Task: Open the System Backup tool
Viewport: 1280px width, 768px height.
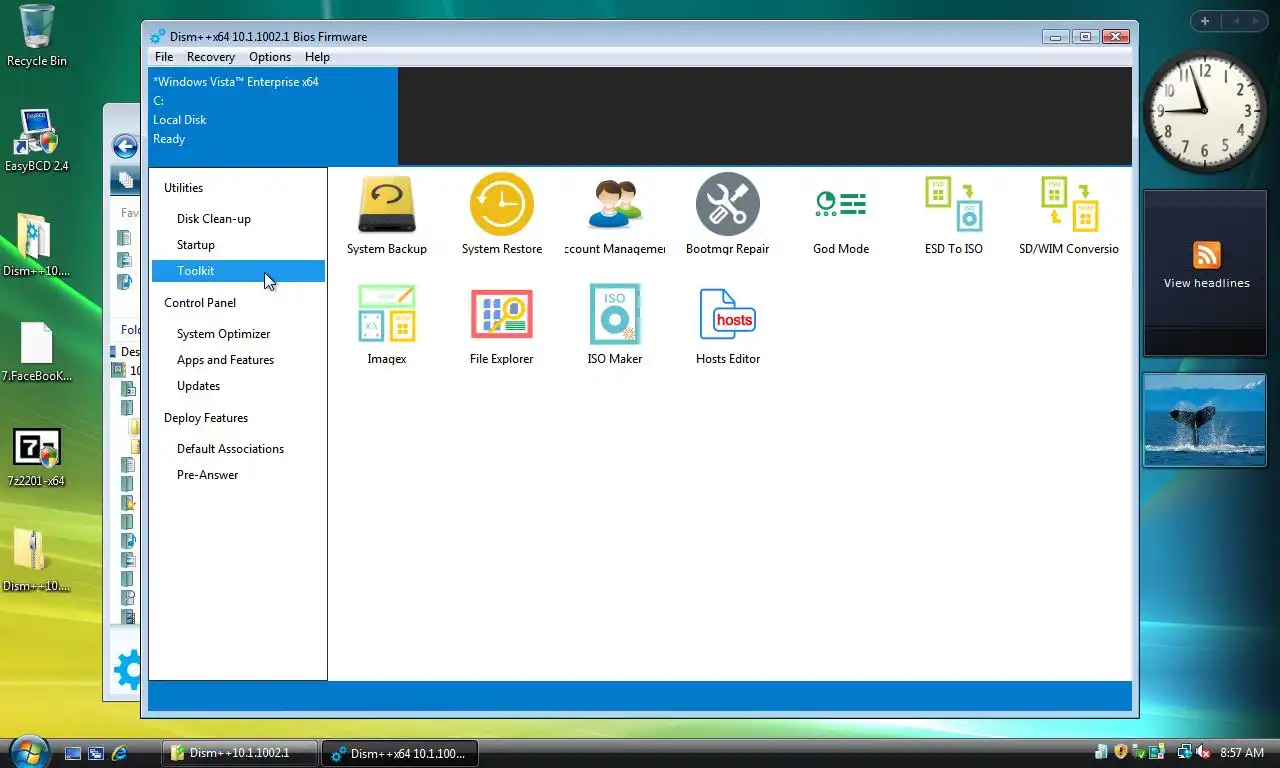Action: click(x=387, y=215)
